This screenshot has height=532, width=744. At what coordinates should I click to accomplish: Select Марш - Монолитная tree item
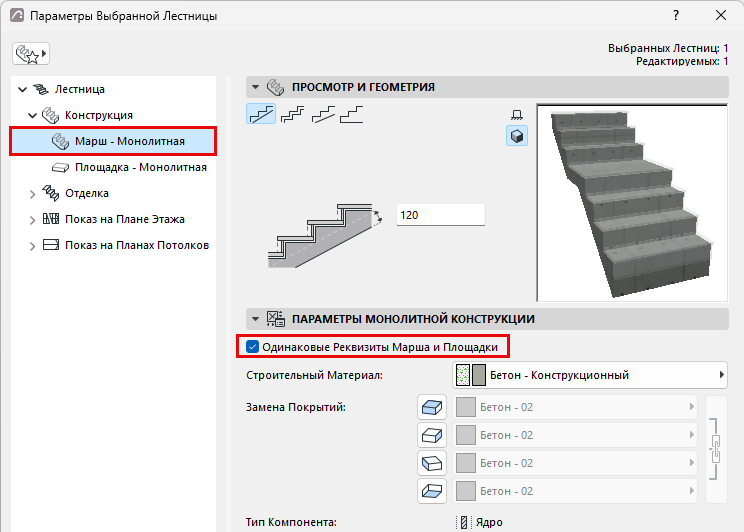pos(113,141)
